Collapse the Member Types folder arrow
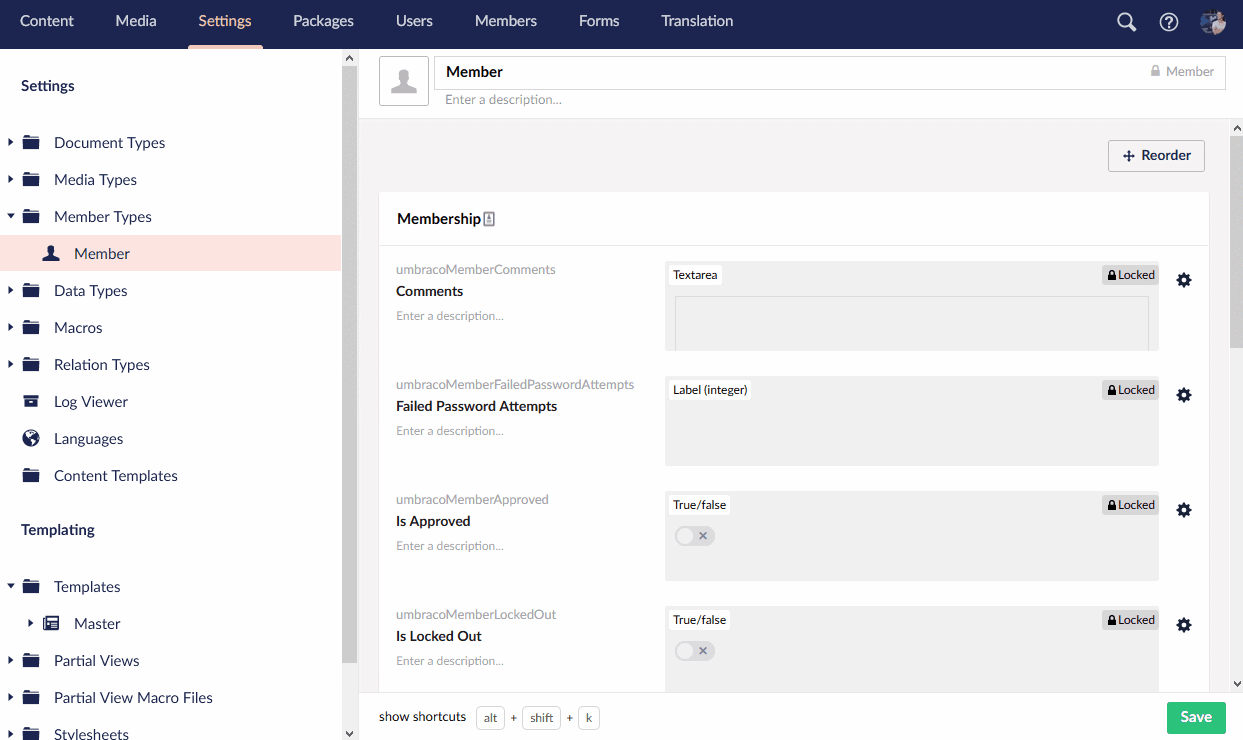Screen dimensions: 1243x740 point(11,217)
